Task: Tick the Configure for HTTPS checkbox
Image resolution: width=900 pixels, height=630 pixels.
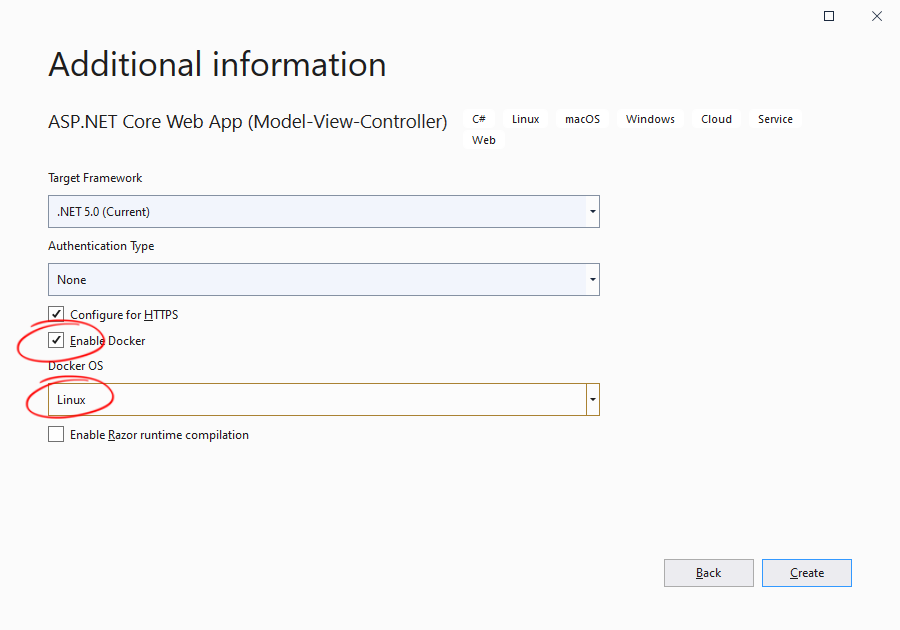Action: (x=56, y=314)
